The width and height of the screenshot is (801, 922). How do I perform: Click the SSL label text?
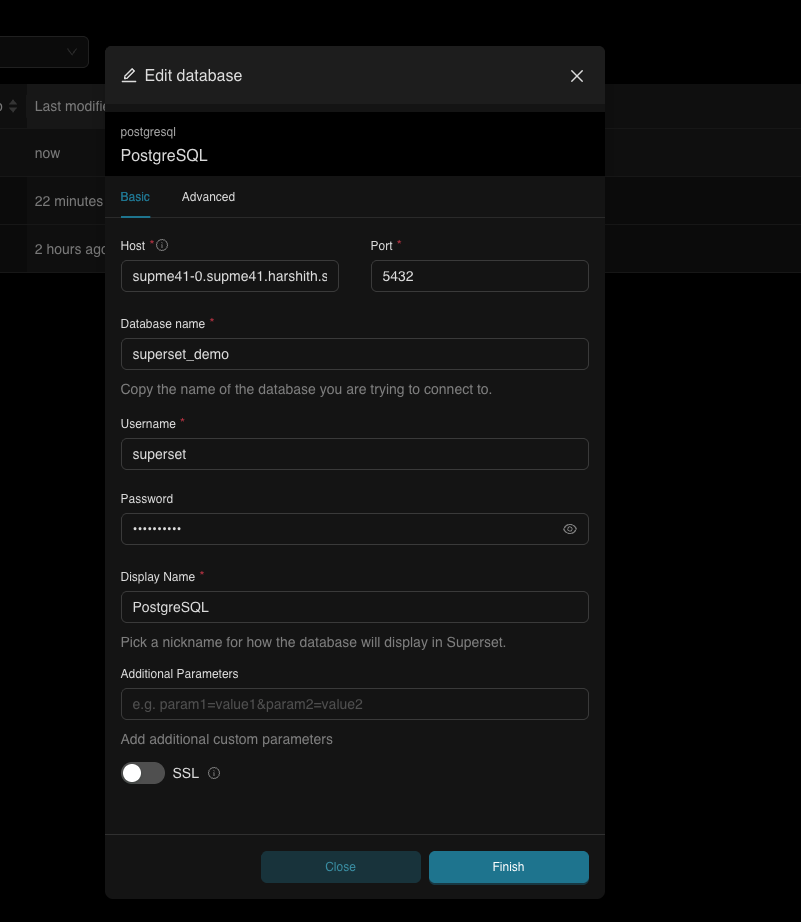tap(186, 773)
